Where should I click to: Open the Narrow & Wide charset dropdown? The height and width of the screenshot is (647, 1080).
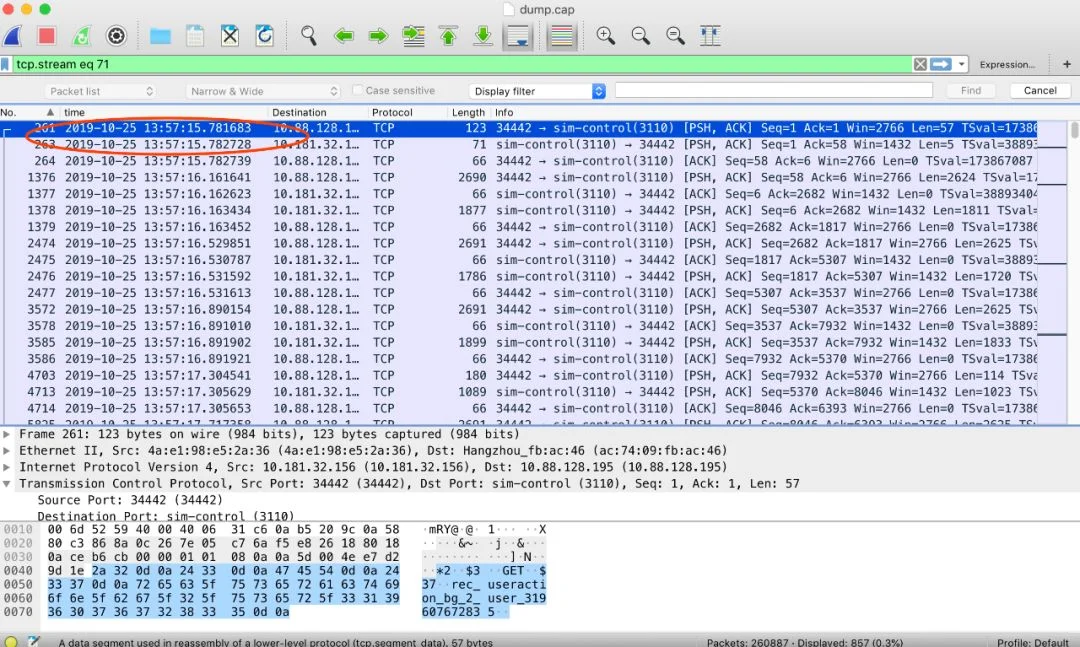tap(263, 91)
